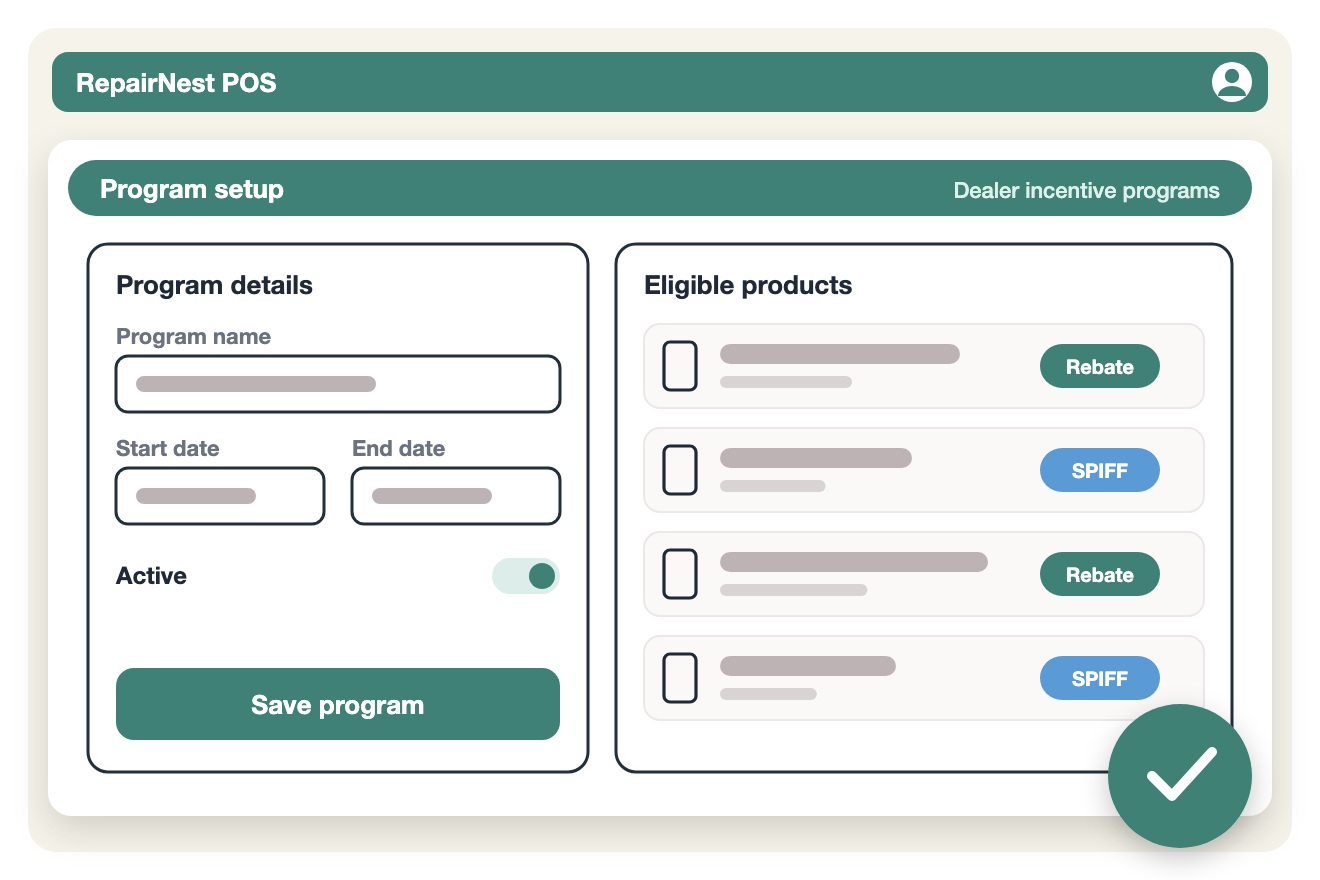Click the Rebate badge in the first product row
Viewport: 1320px width, 880px height.
point(1100,366)
